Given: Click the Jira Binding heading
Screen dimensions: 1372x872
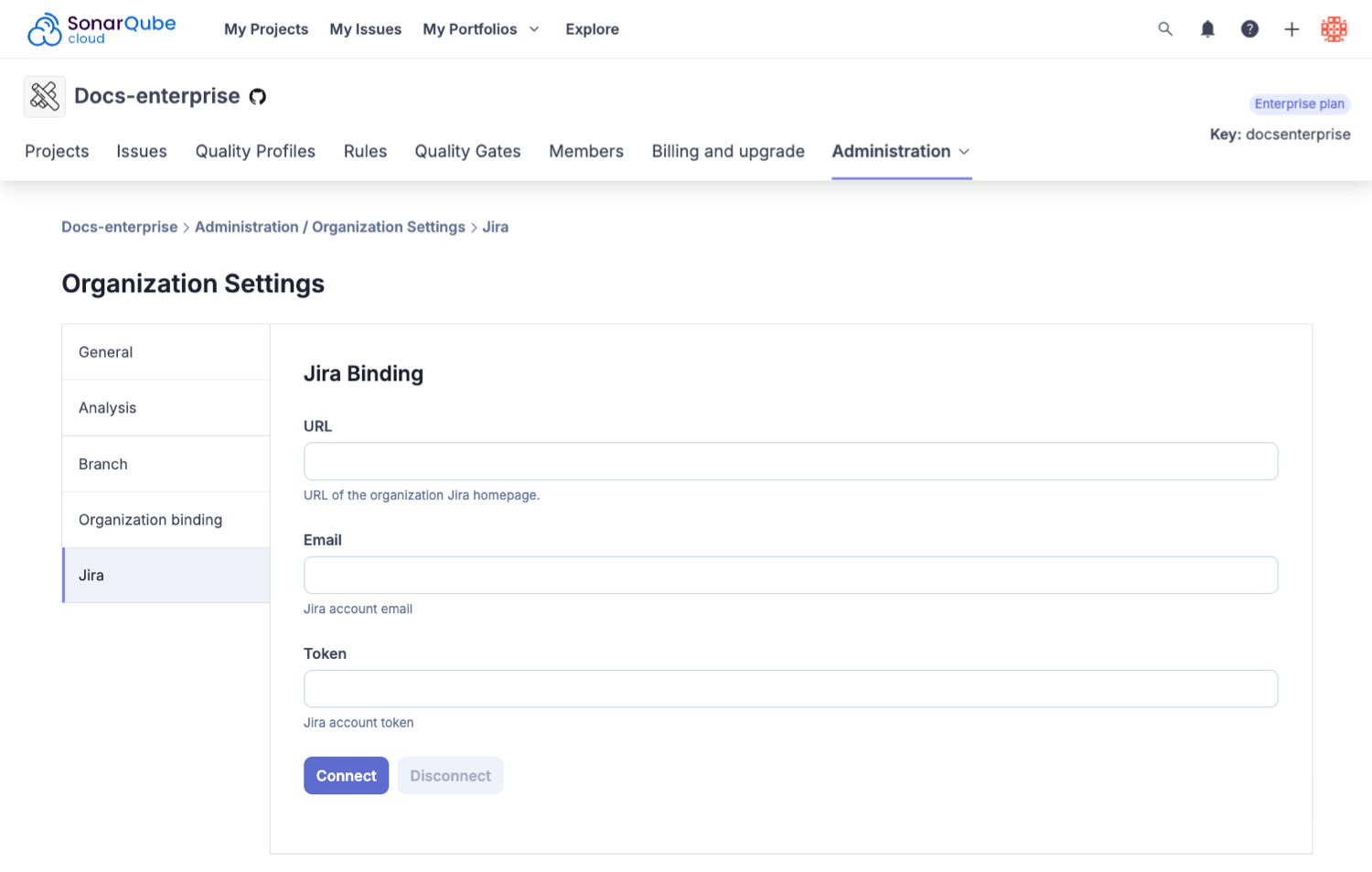Looking at the screenshot, I should pos(363,373).
